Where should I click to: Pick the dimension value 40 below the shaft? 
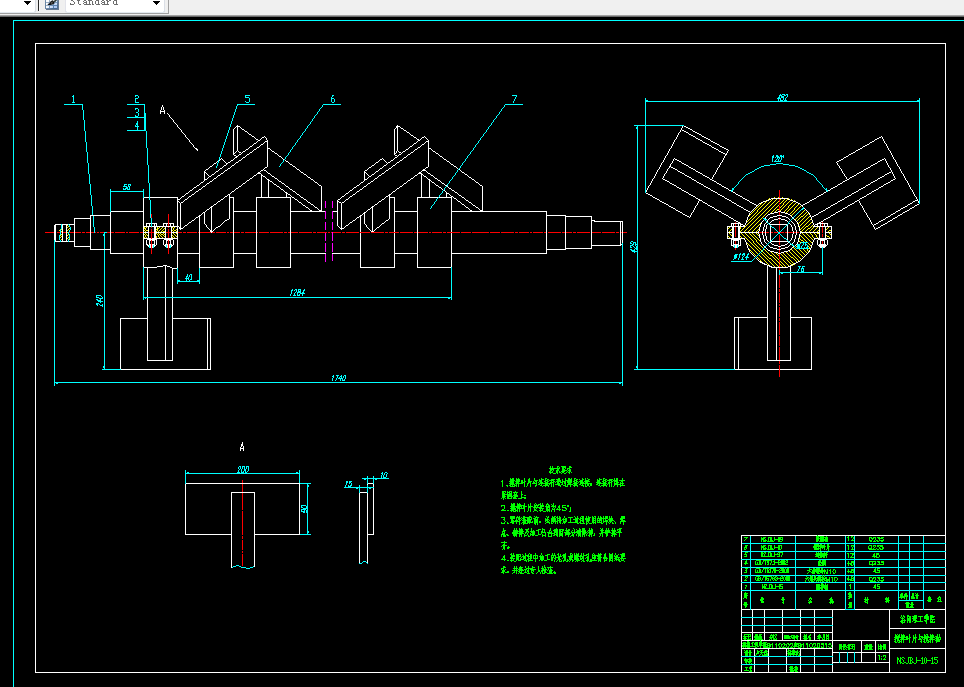click(x=189, y=277)
